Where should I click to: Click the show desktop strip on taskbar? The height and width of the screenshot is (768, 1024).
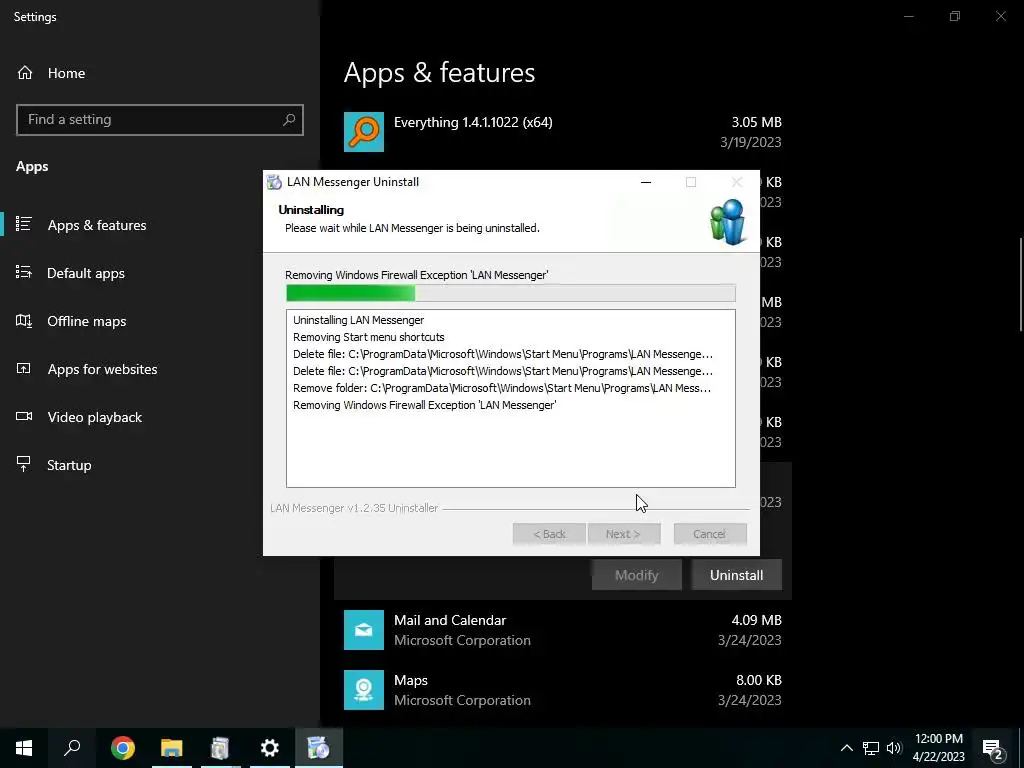pos(1021,748)
